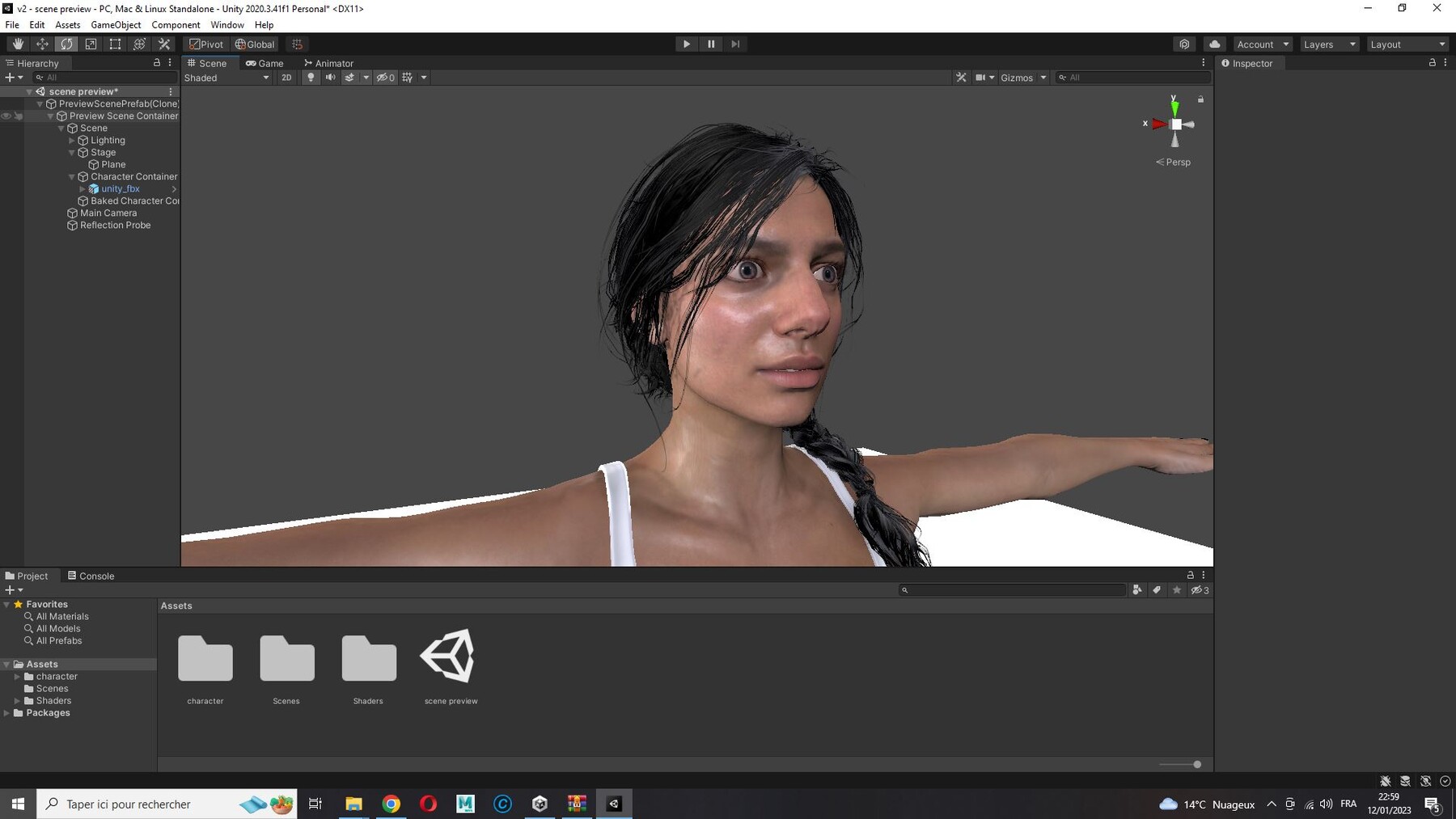This screenshot has height=819, width=1456.
Task: Switch to the Game tab
Action: click(x=265, y=63)
